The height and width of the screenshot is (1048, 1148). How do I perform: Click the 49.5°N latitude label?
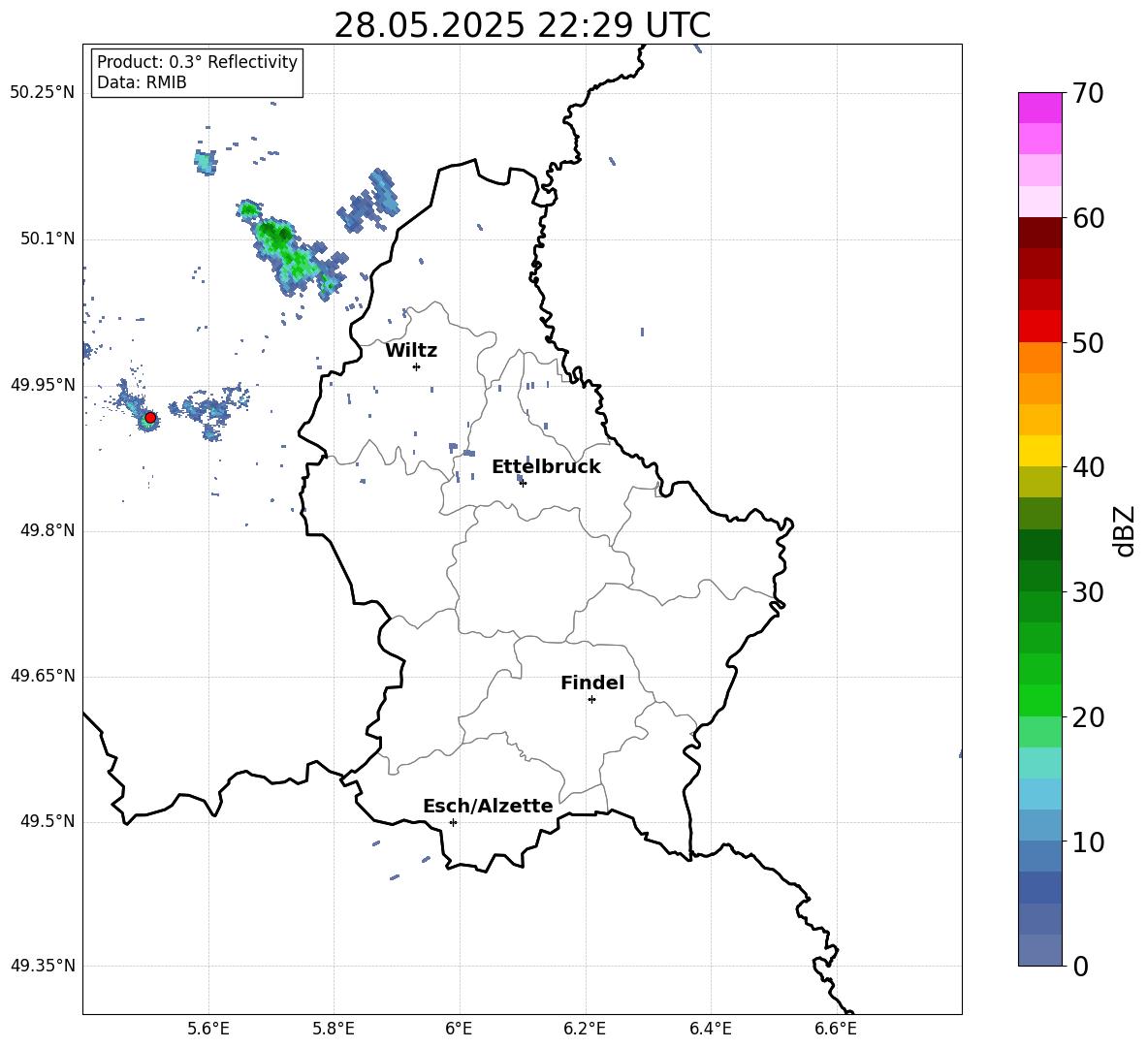[x=48, y=821]
